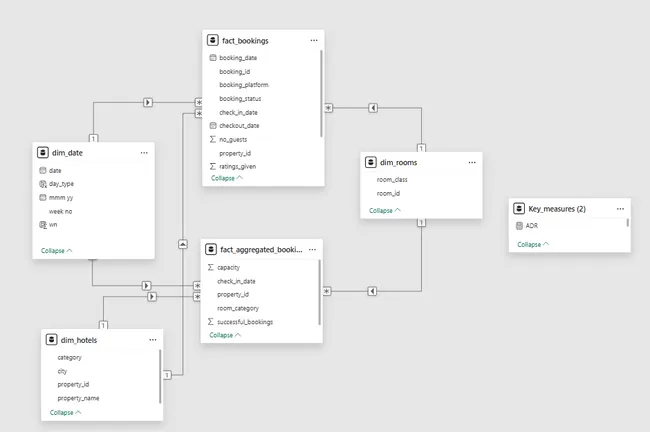Viewport: 650px width, 432px height.
Task: Select the dim_date table title
Action: click(67, 153)
